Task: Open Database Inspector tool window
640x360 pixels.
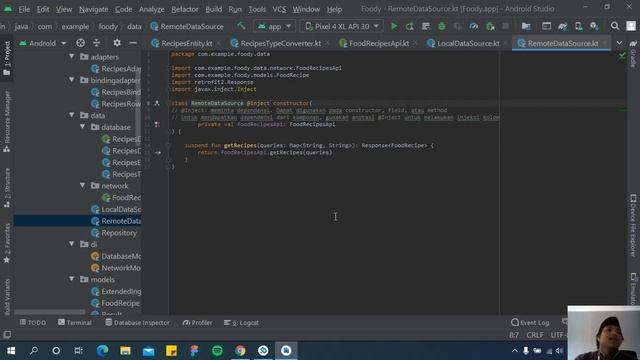Action: click(138, 322)
